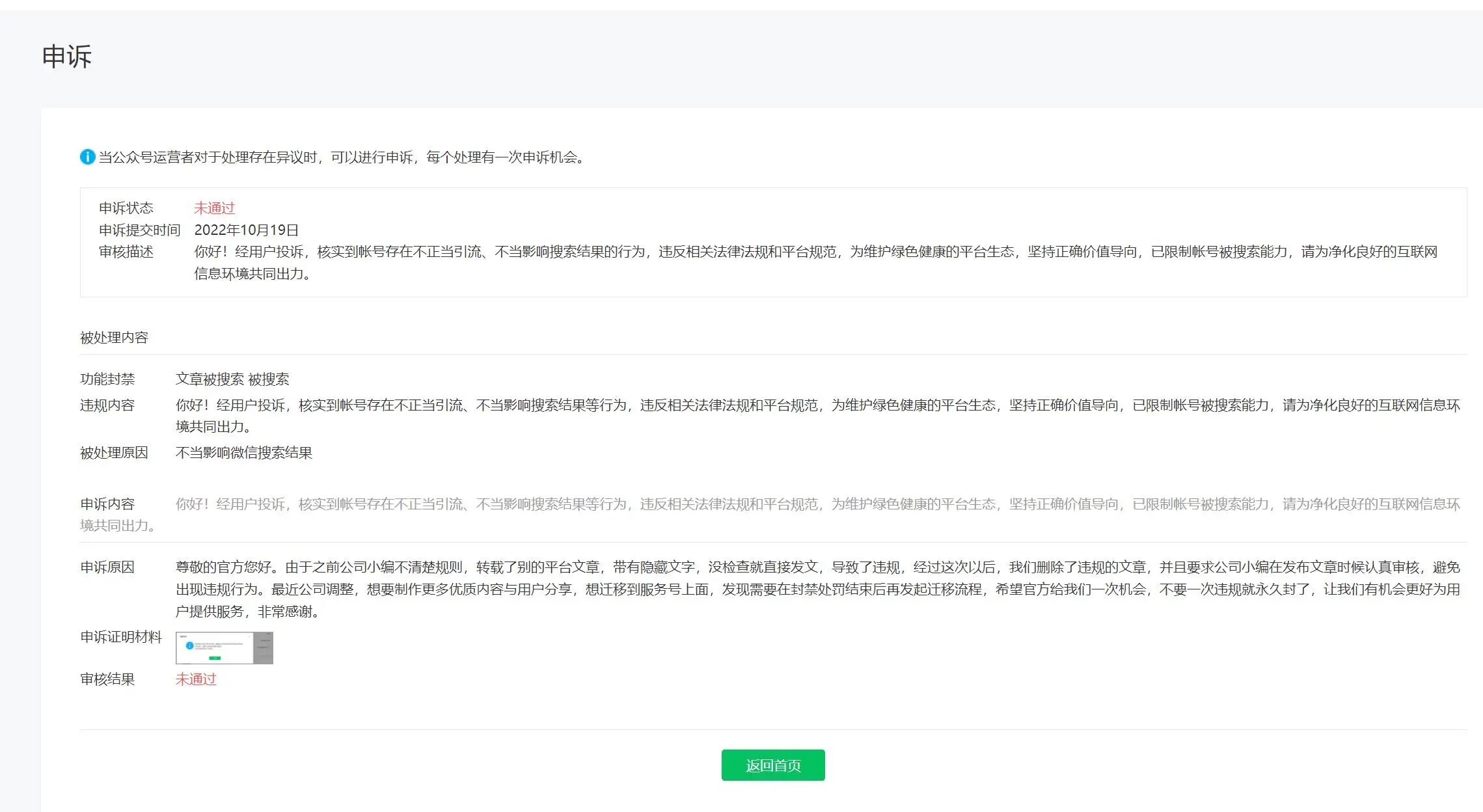Click the 申诉 page title
The height and width of the screenshot is (812, 1483).
[x=67, y=57]
